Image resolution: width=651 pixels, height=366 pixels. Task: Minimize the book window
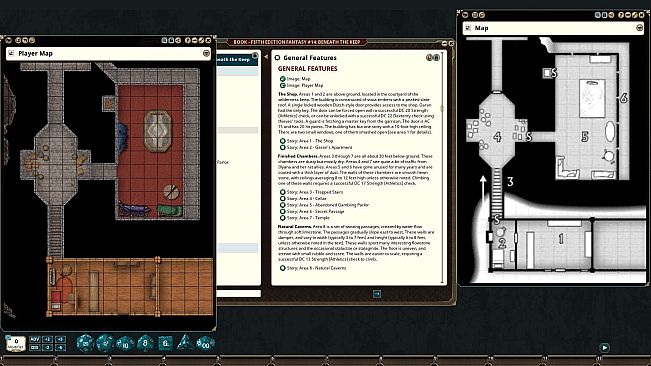(x=445, y=43)
